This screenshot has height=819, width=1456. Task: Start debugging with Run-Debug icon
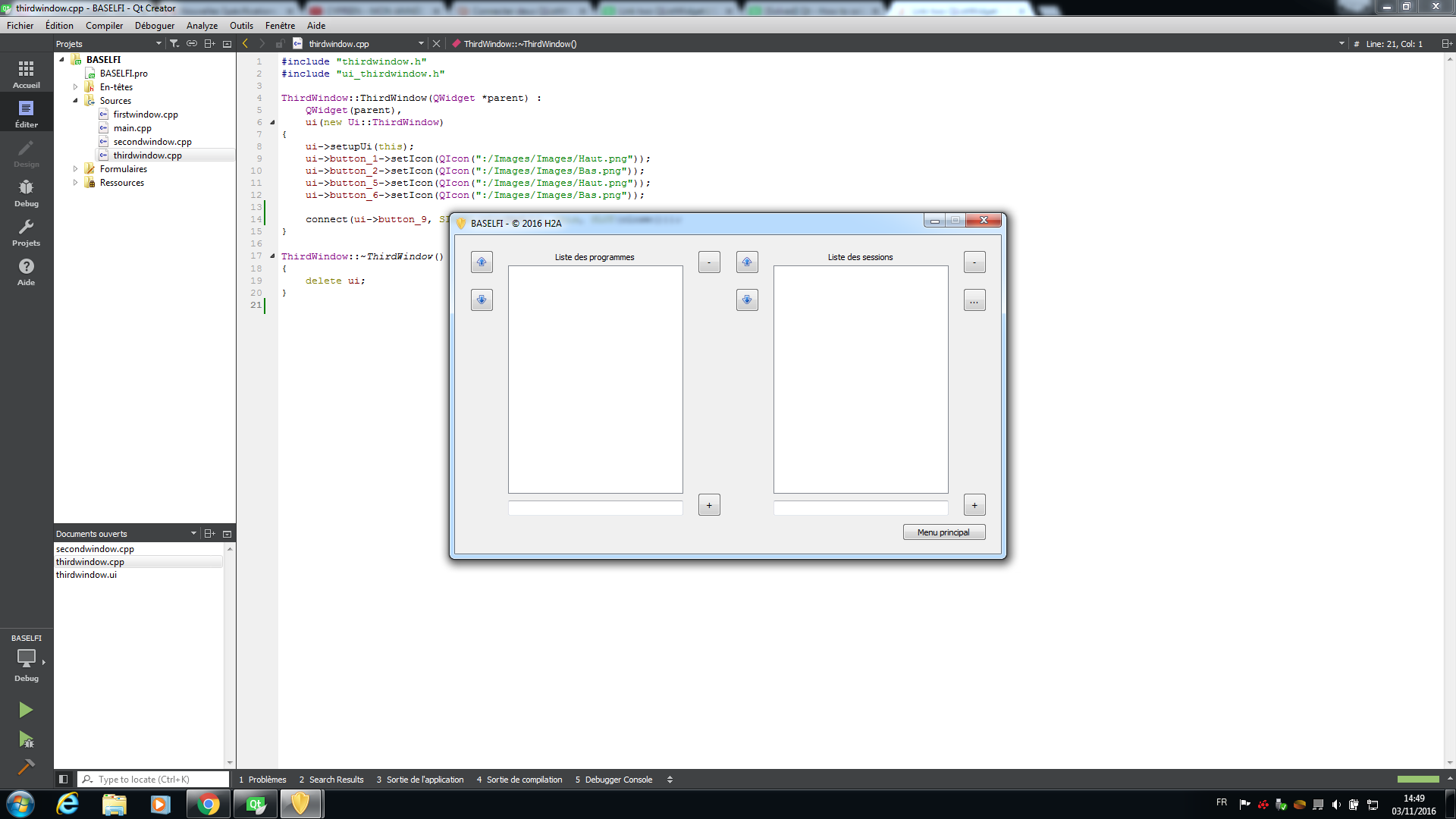tap(26, 739)
